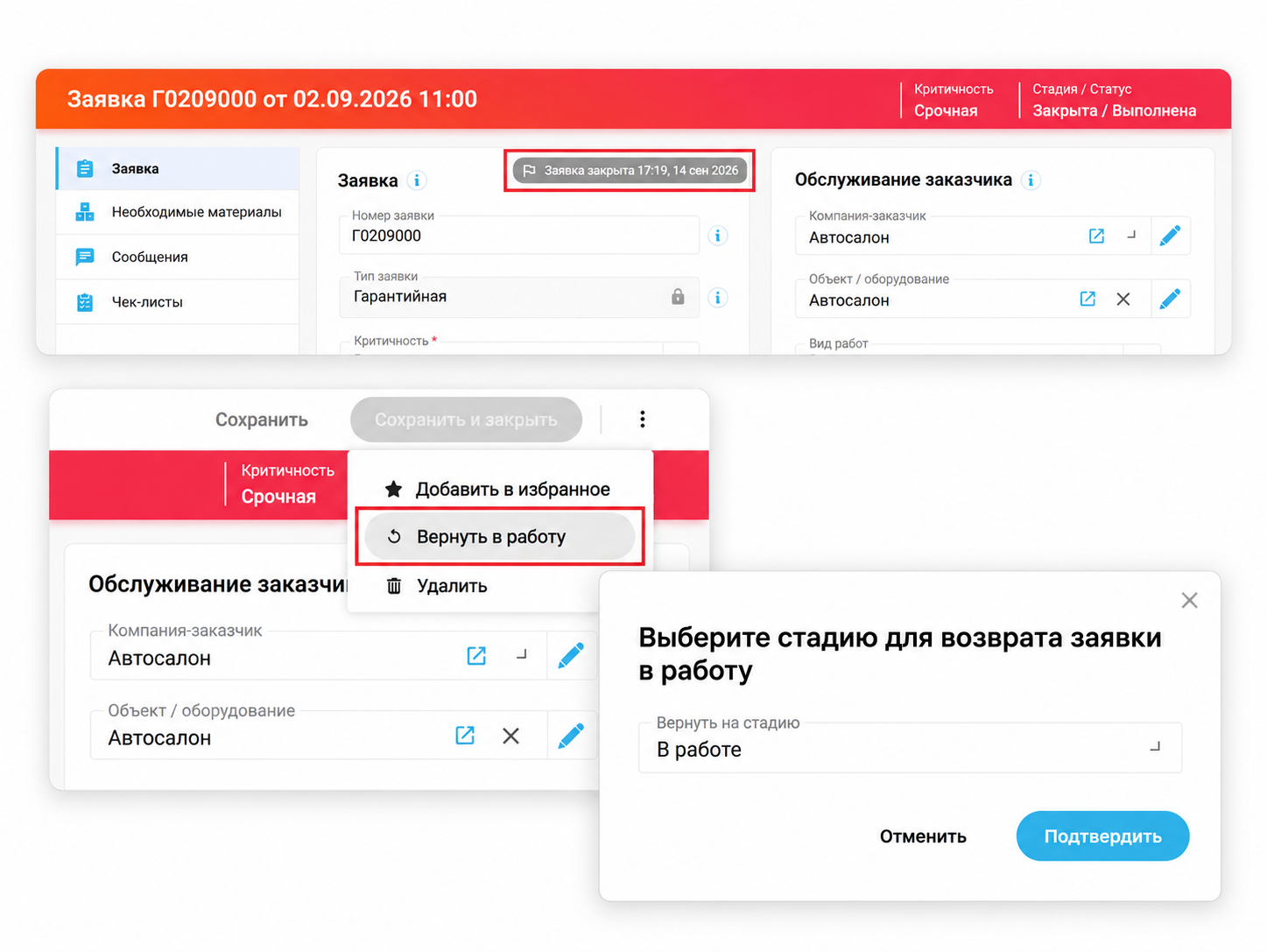Click info icon next to Заявка heading
The image size is (1267, 952).
pos(418,180)
